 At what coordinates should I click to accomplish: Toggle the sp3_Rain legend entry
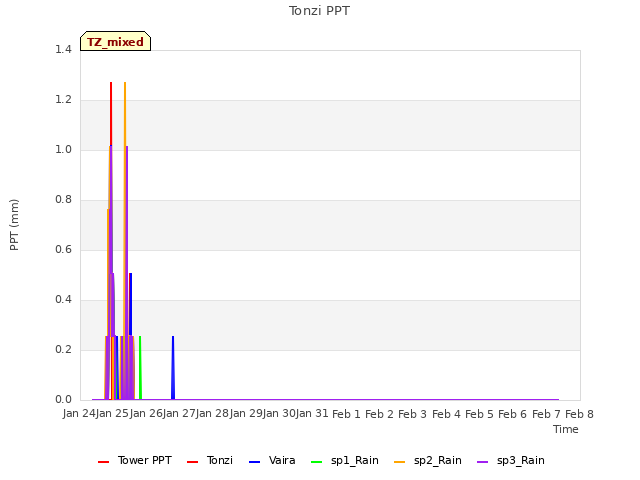[511, 460]
